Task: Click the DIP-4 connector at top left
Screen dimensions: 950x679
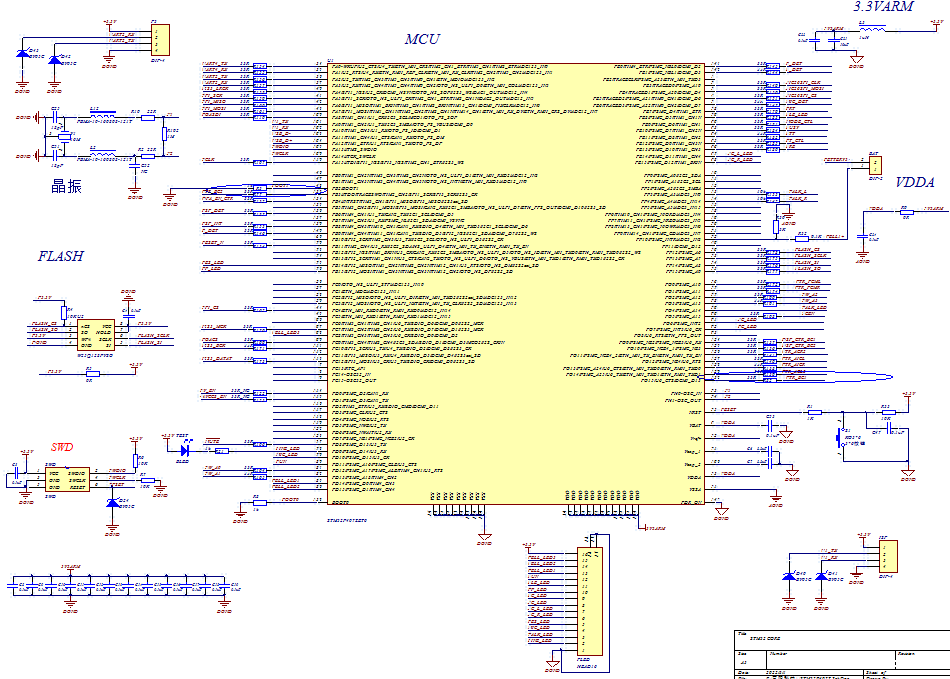Action: pos(157,39)
